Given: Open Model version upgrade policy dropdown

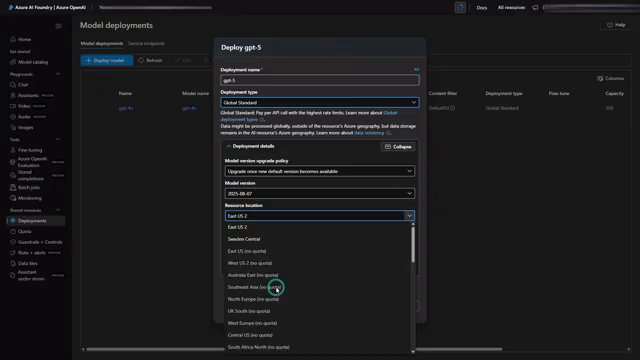Looking at the screenshot, I should tap(320, 171).
